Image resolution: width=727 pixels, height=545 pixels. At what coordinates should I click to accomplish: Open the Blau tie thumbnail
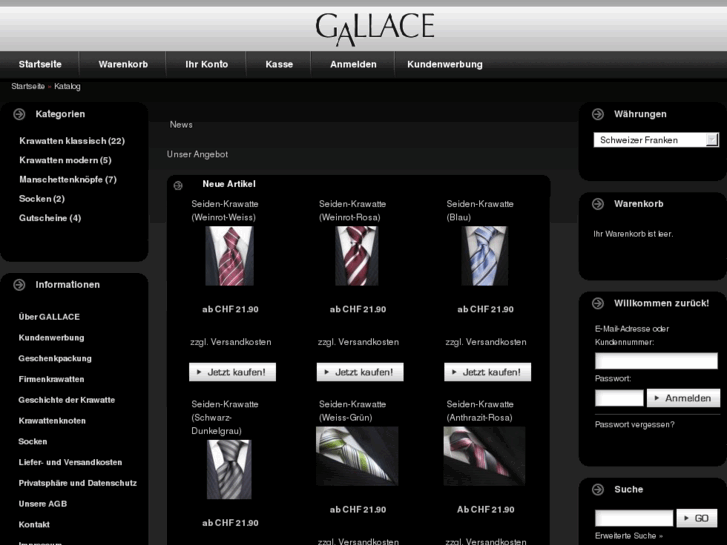point(485,256)
